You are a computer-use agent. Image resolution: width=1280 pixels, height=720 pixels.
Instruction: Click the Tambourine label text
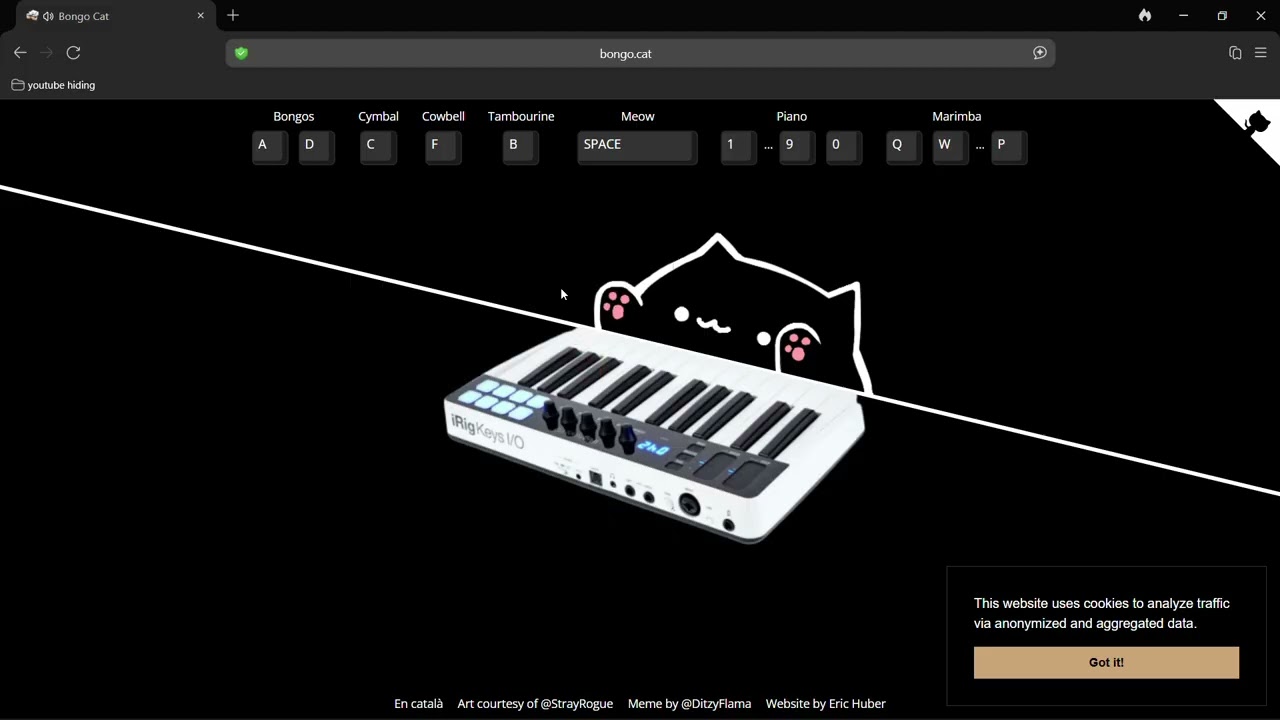(521, 117)
